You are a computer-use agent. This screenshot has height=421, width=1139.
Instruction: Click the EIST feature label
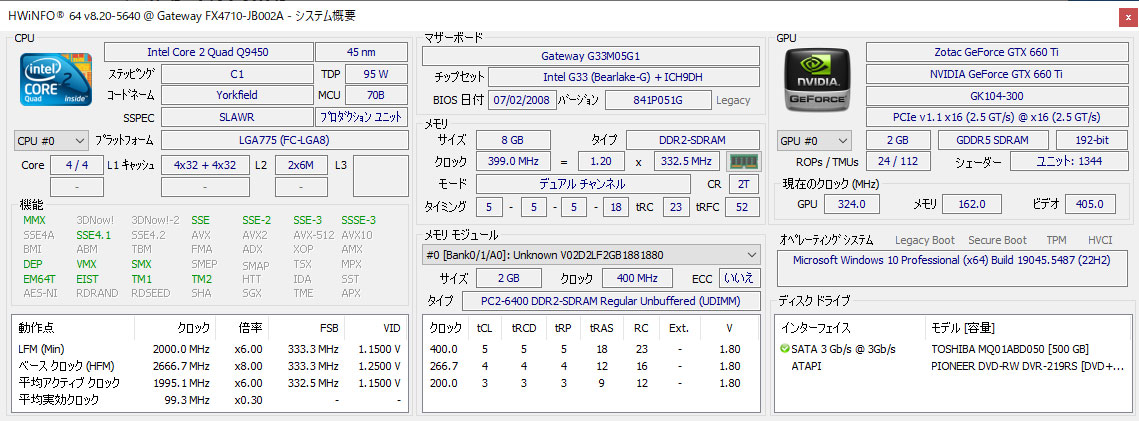86,279
